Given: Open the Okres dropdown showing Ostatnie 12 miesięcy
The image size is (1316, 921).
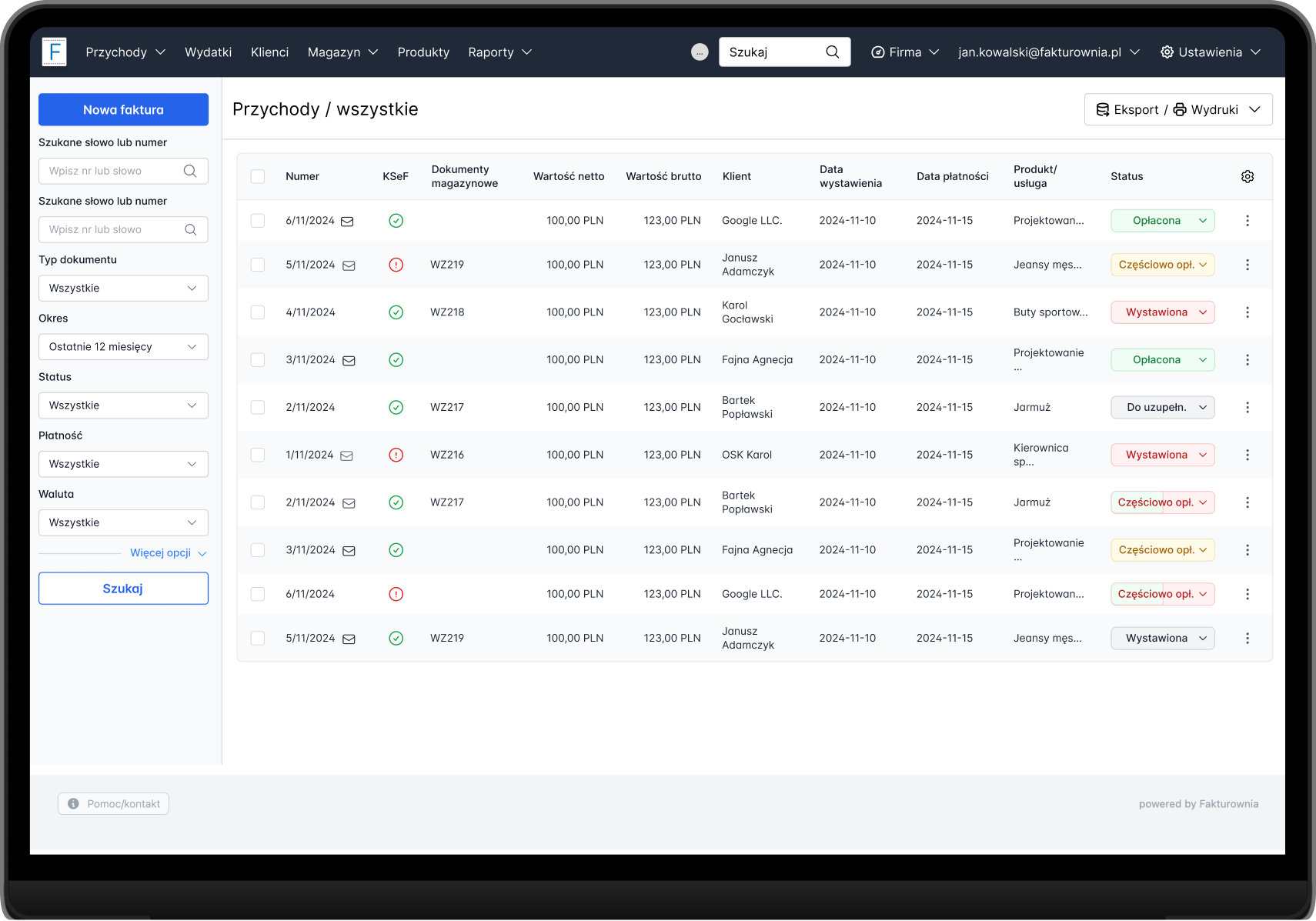Looking at the screenshot, I should [x=123, y=347].
